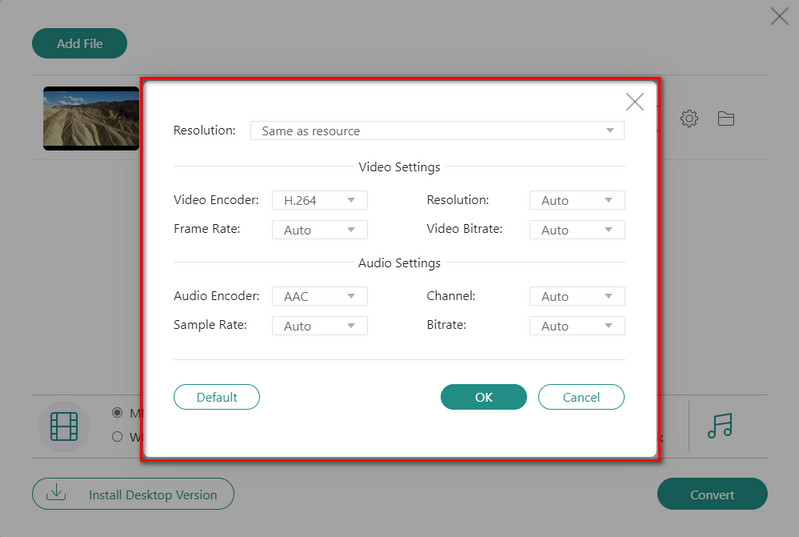Select the film strip video format icon
This screenshot has height=537, width=799.
pos(64,427)
